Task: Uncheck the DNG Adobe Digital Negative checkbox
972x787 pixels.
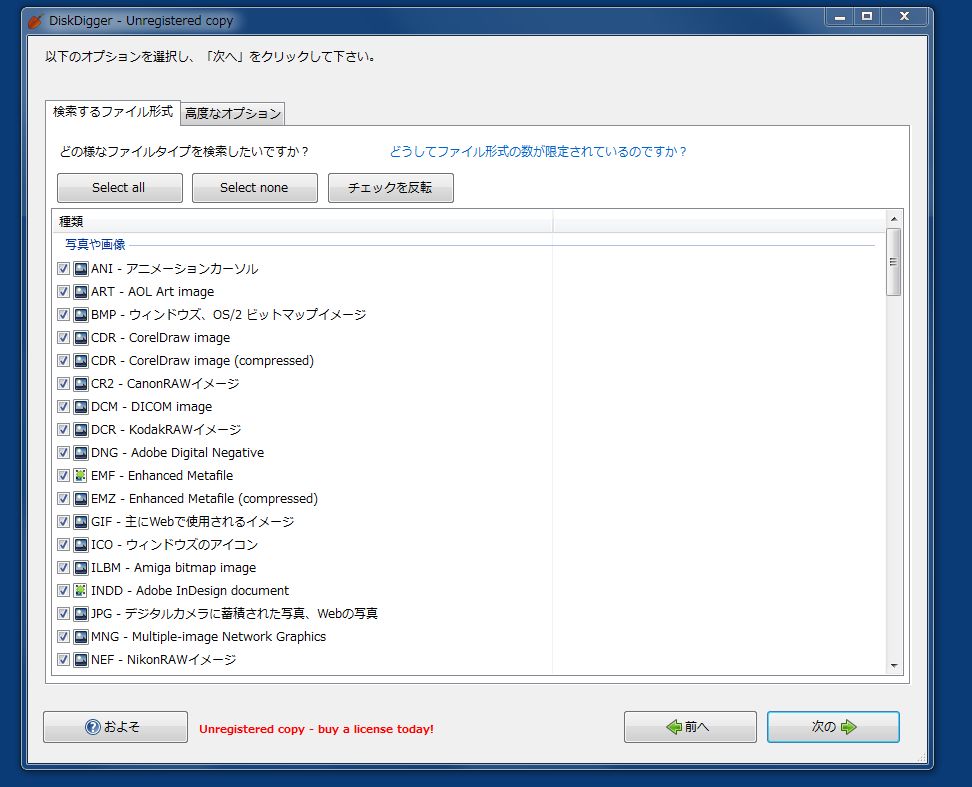Action: tap(63, 452)
